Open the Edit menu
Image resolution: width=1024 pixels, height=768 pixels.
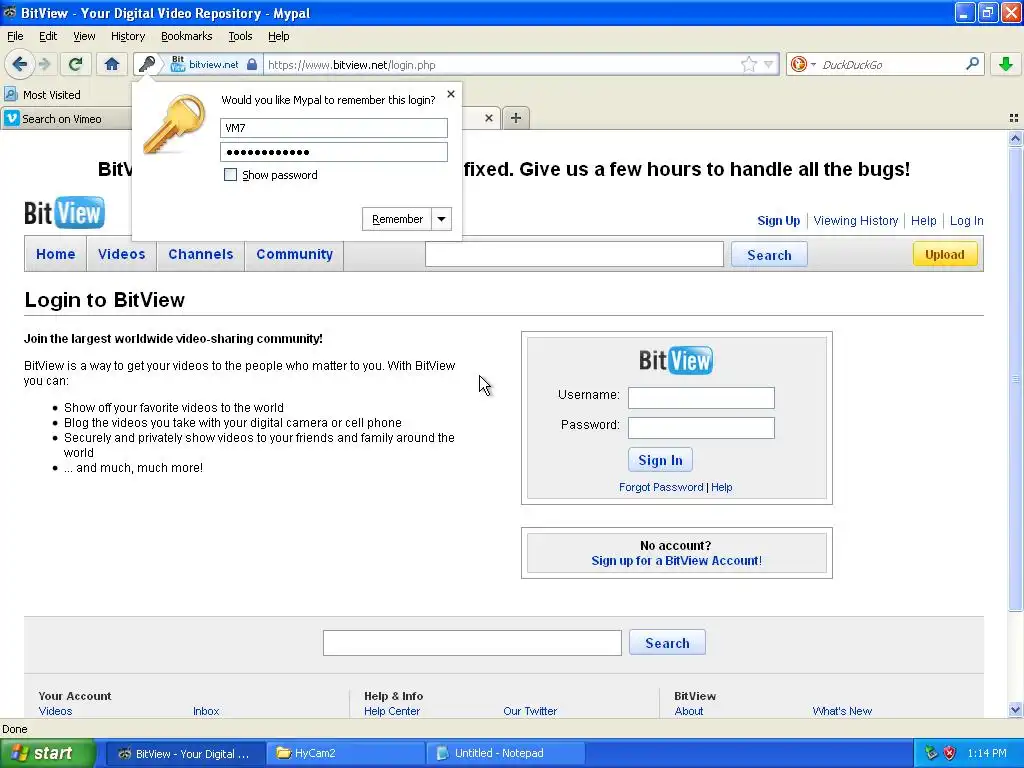pyautogui.click(x=48, y=36)
